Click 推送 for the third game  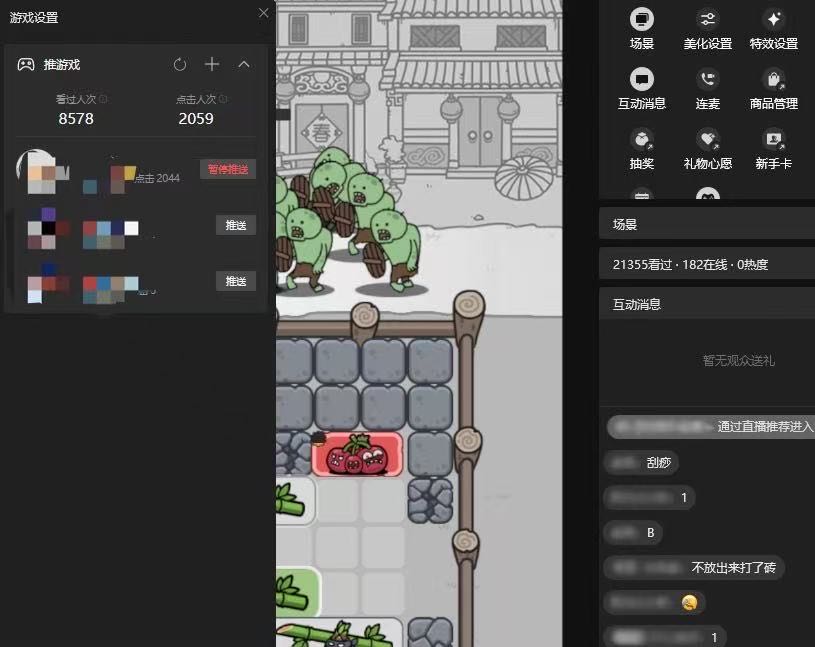coord(235,282)
